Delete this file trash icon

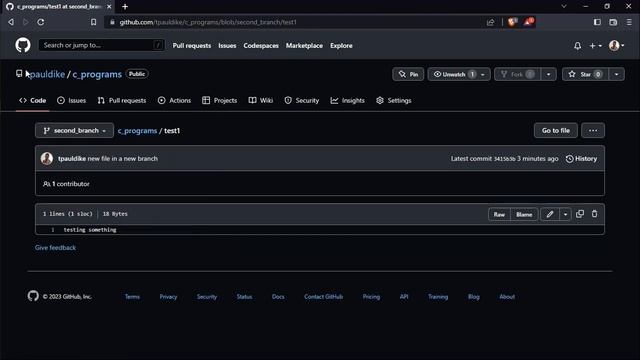594,214
